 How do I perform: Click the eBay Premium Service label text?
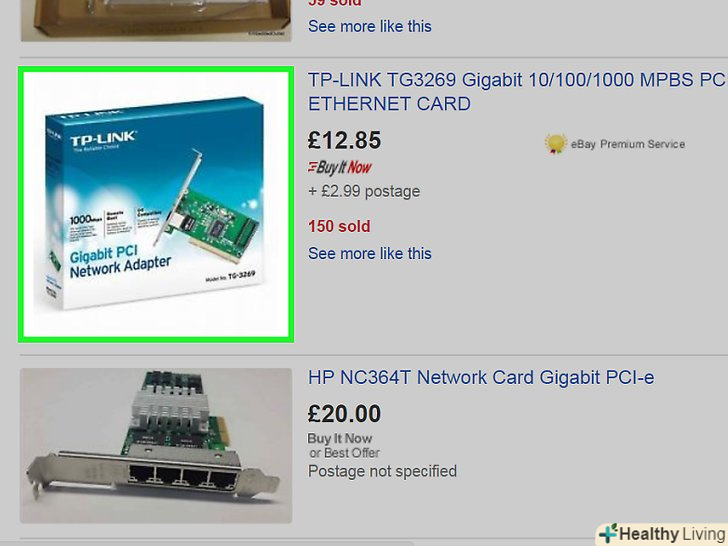click(628, 144)
